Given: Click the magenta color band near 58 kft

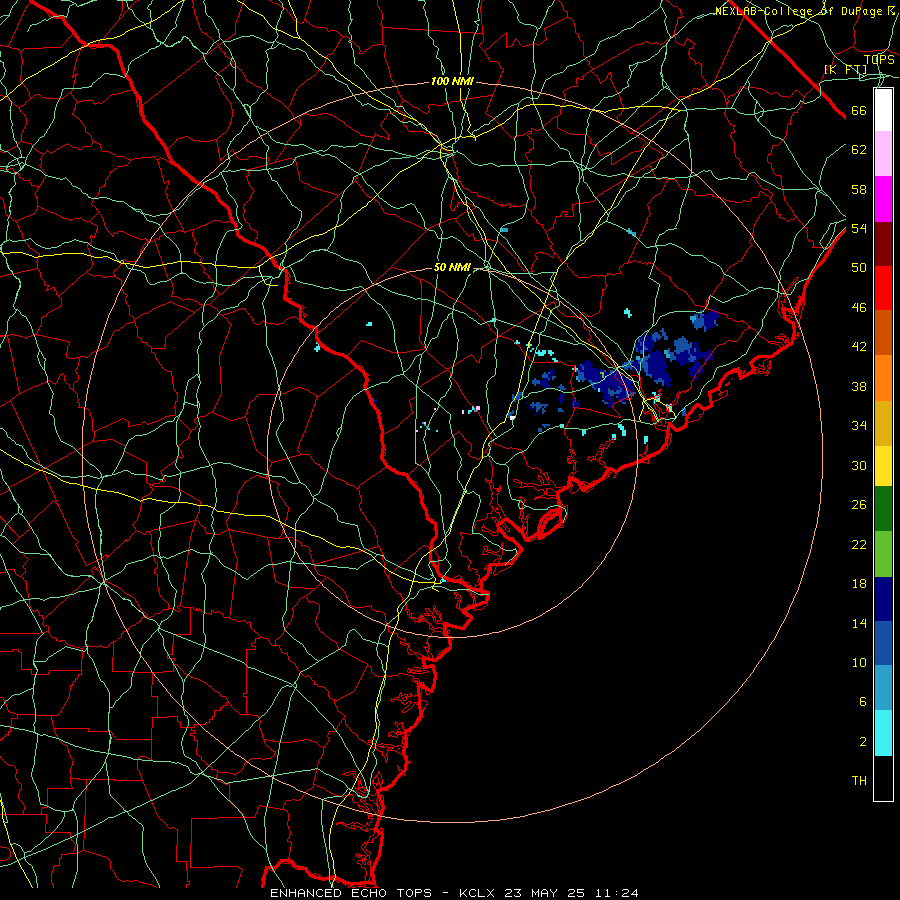Looking at the screenshot, I should (883, 199).
